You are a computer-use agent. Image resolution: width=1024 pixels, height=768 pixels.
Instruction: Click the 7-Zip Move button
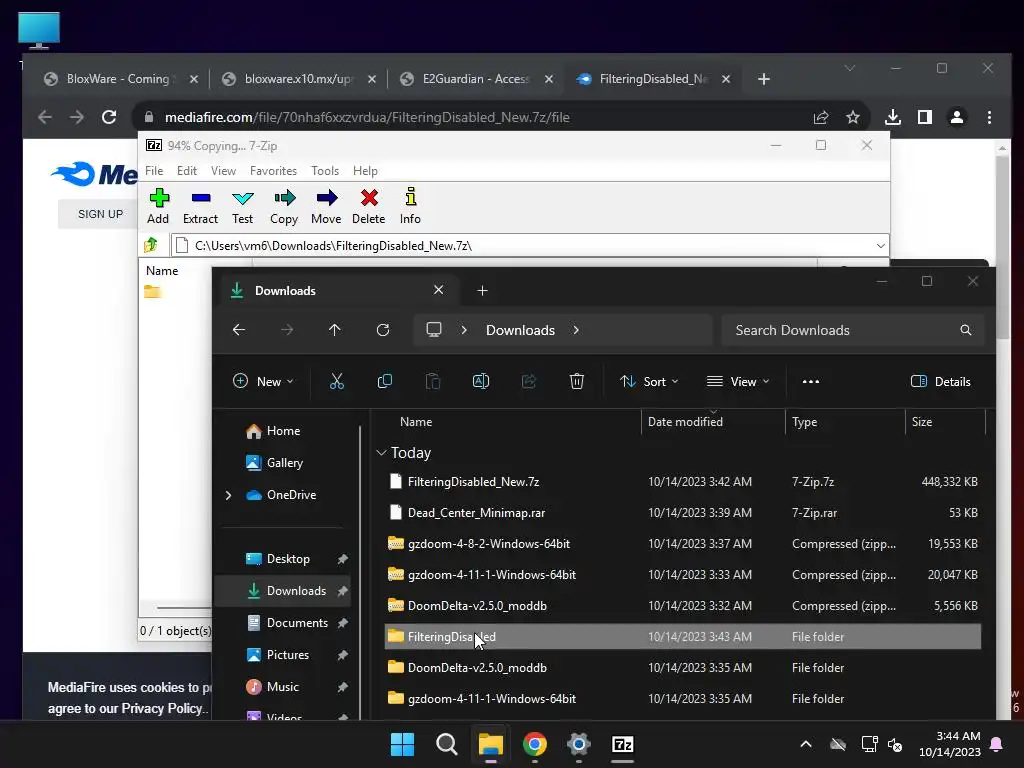[x=326, y=206]
